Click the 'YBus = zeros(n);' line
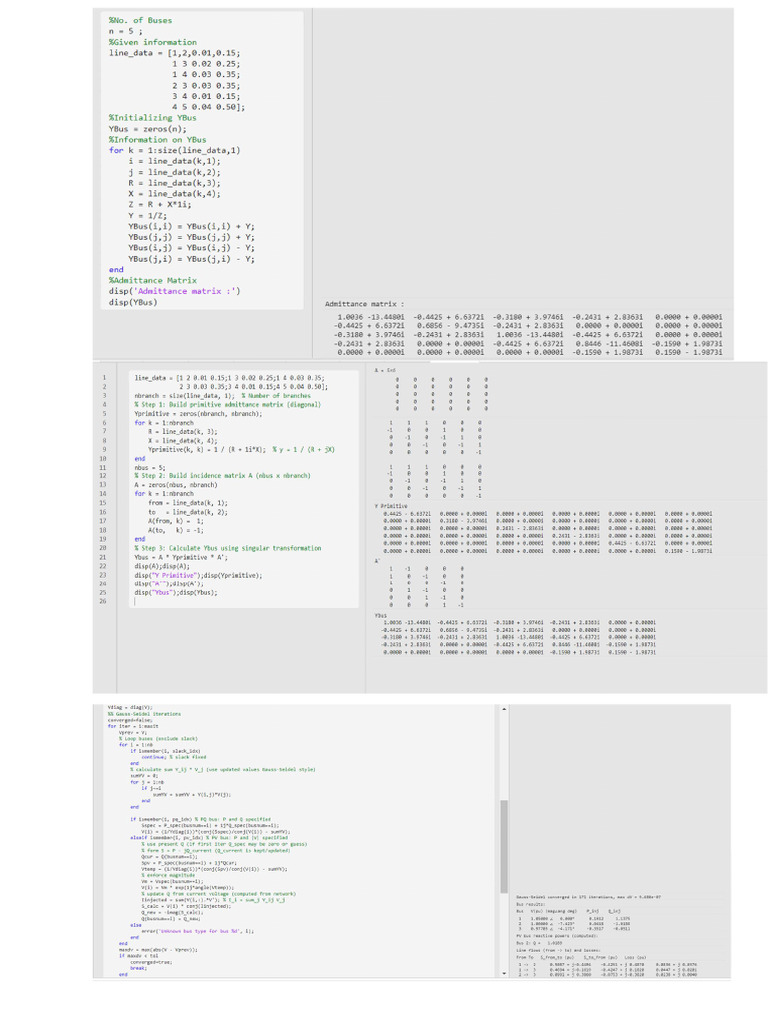This screenshot has width=768, height=1024. click(x=150, y=129)
